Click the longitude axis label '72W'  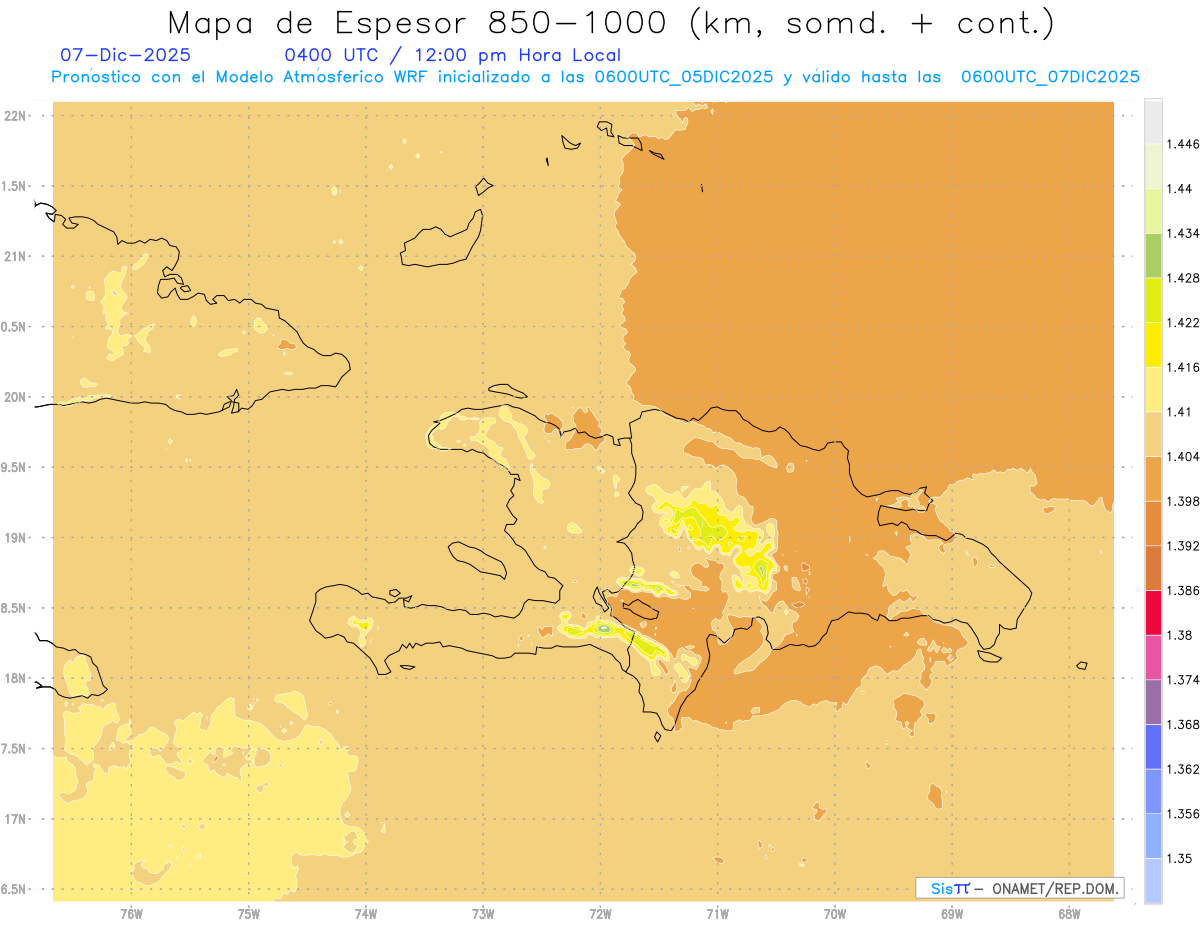[x=600, y=913]
